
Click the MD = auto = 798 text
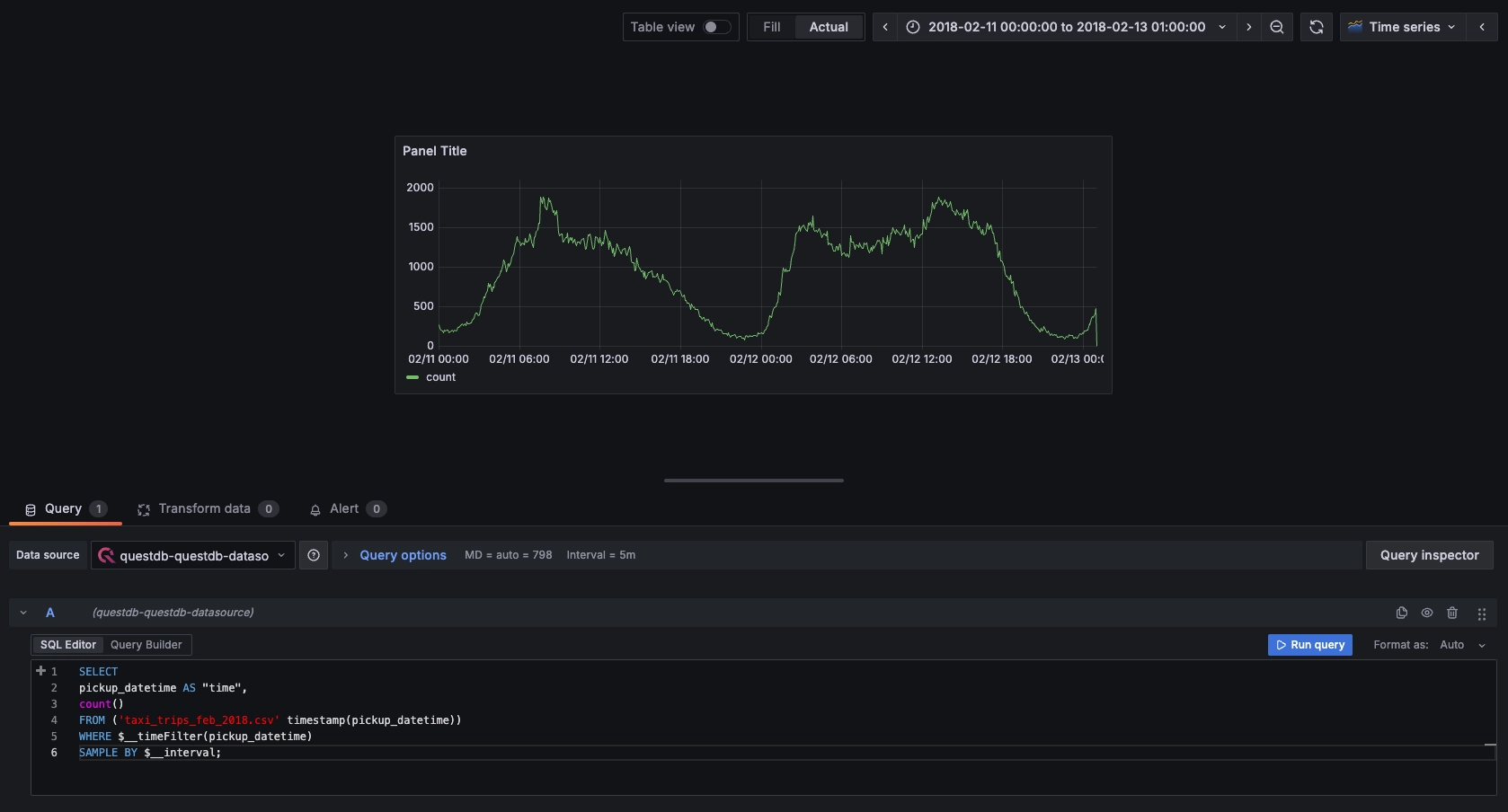508,555
